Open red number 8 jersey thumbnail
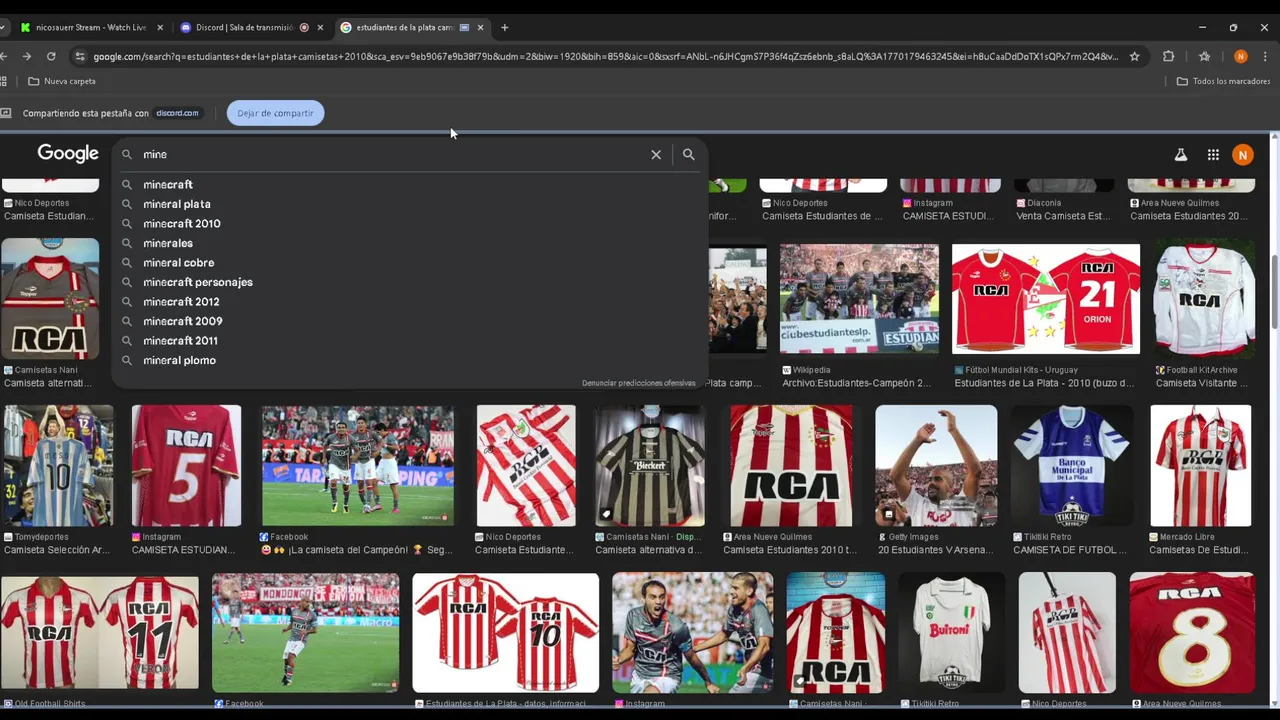 [x=1192, y=633]
